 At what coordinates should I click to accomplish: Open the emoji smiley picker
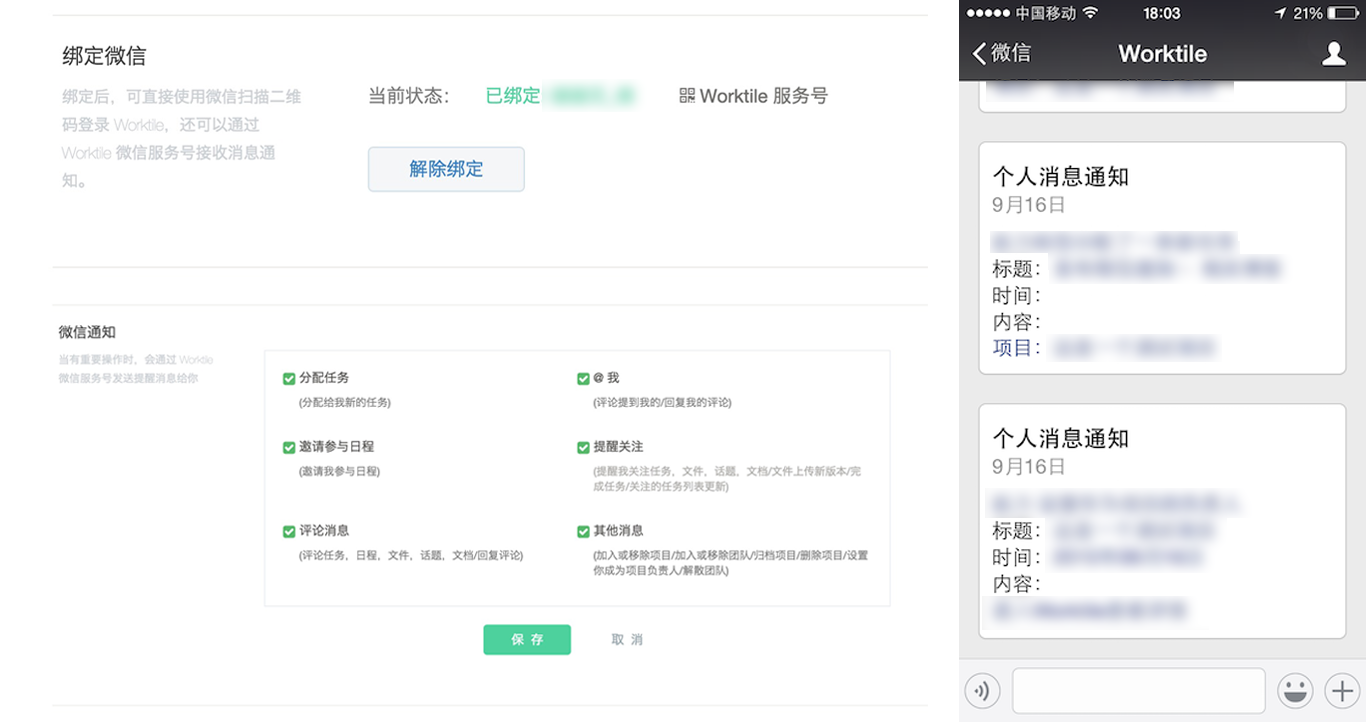pos(1295,691)
